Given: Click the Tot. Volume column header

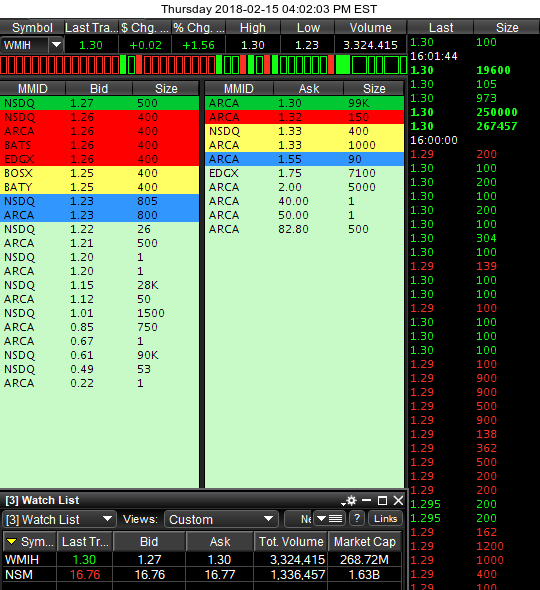Looking at the screenshot, I should pos(291,541).
